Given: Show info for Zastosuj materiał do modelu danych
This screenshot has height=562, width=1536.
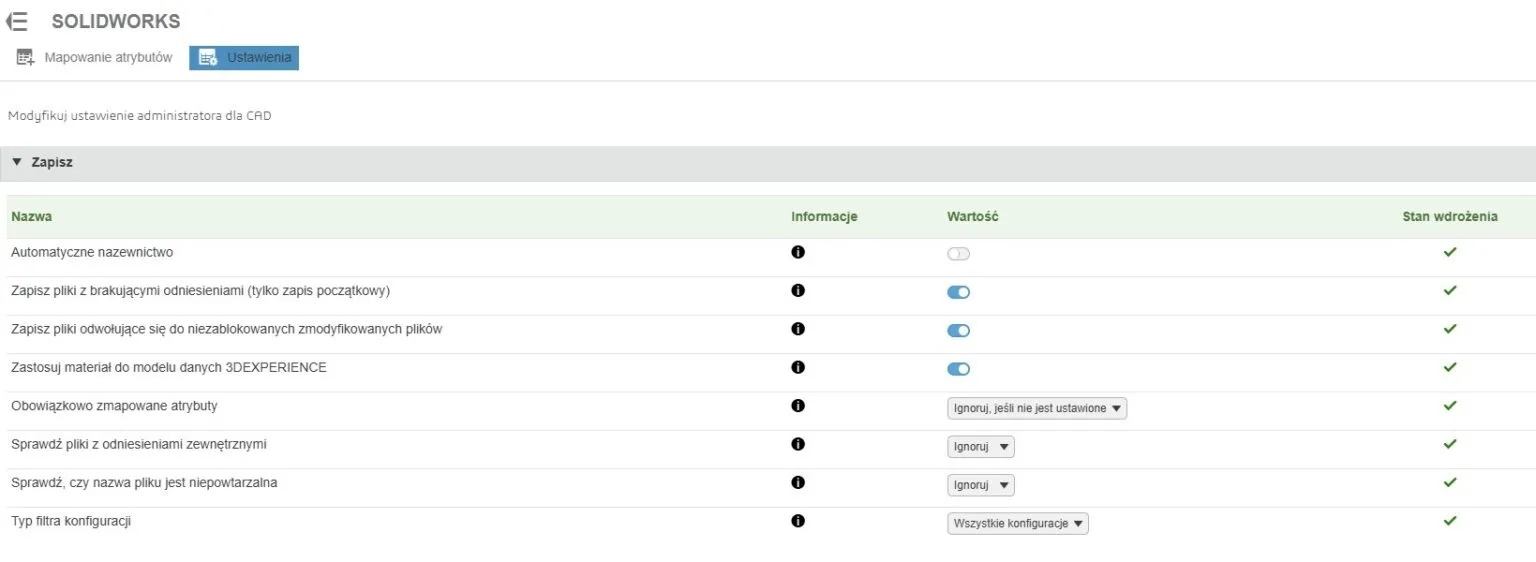Looking at the screenshot, I should tap(798, 367).
